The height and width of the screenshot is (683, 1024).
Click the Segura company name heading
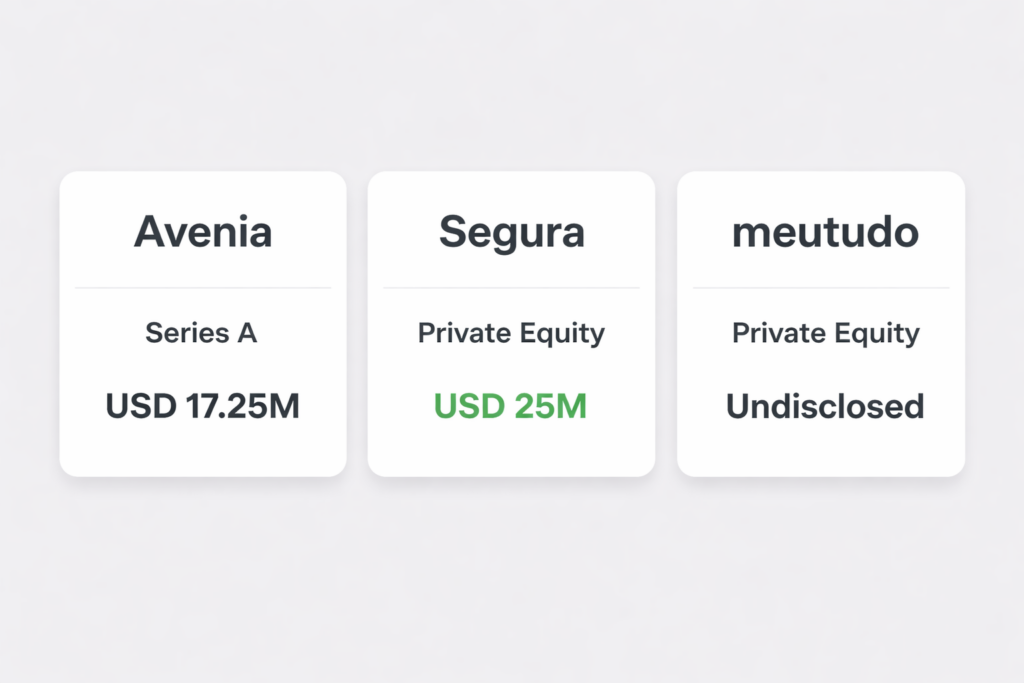click(511, 232)
